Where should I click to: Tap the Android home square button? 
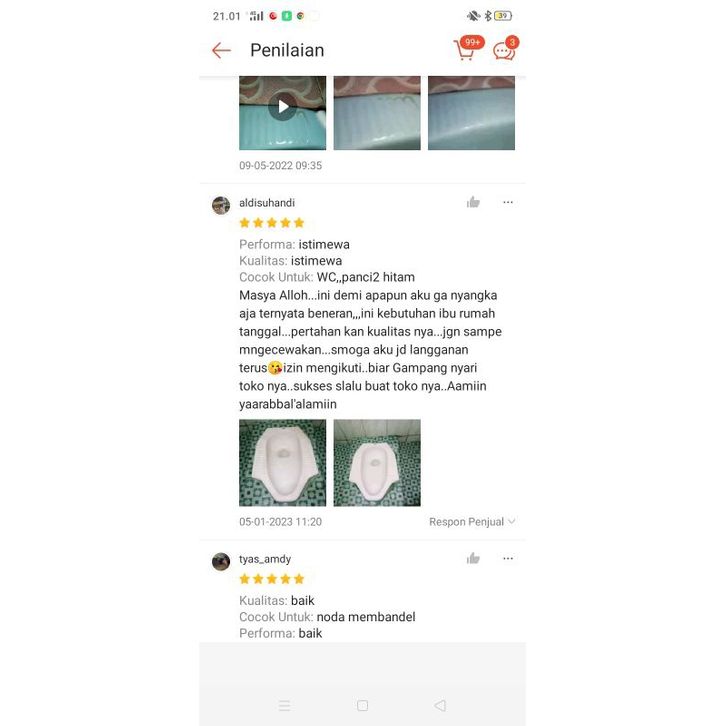(363, 705)
